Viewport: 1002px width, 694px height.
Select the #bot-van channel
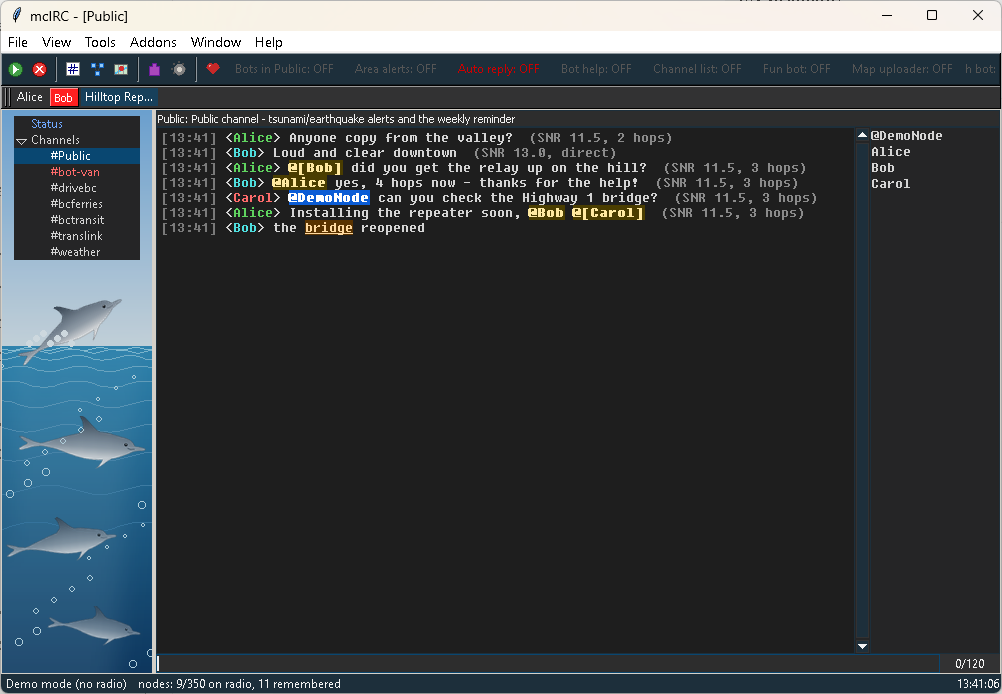(x=75, y=172)
